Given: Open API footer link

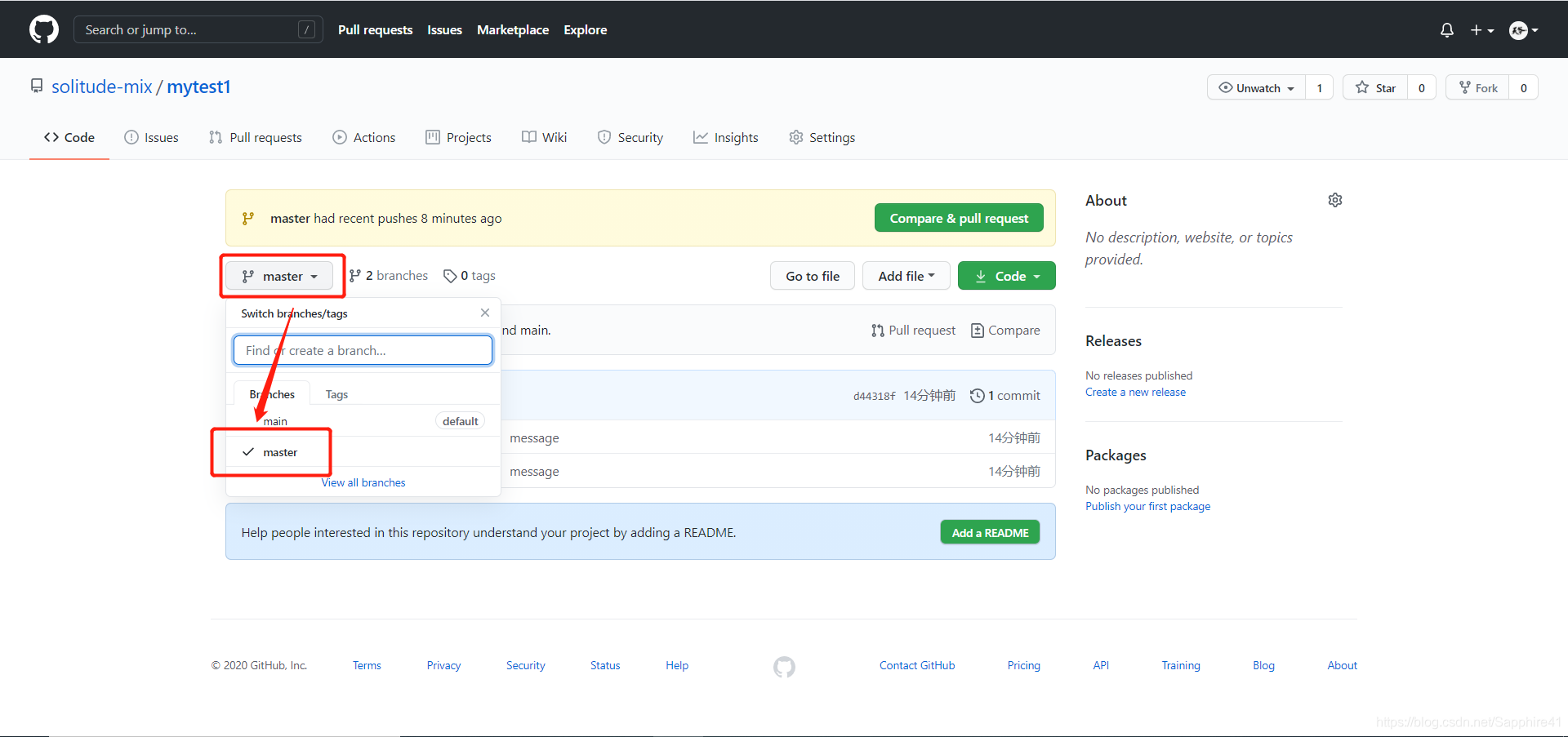Looking at the screenshot, I should coord(1101,665).
